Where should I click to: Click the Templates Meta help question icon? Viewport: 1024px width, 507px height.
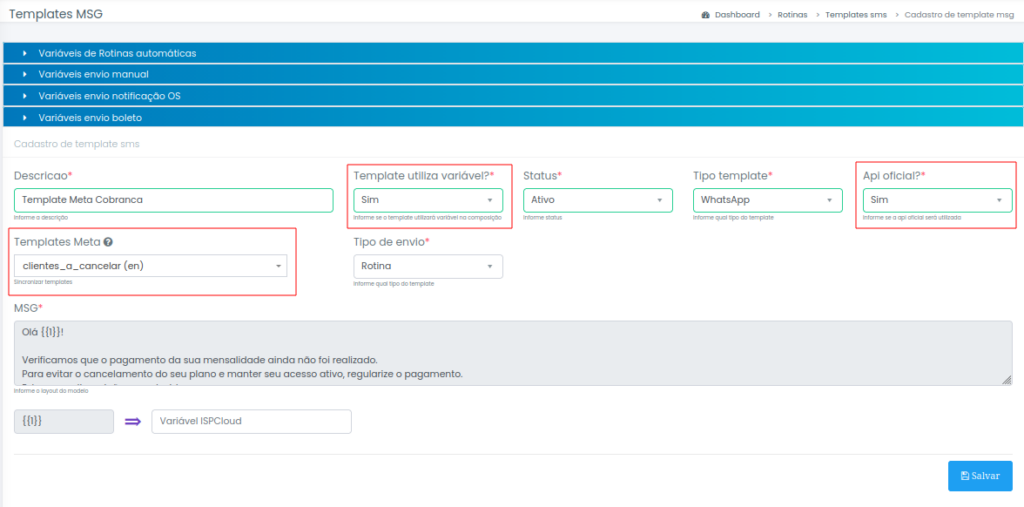tap(108, 242)
